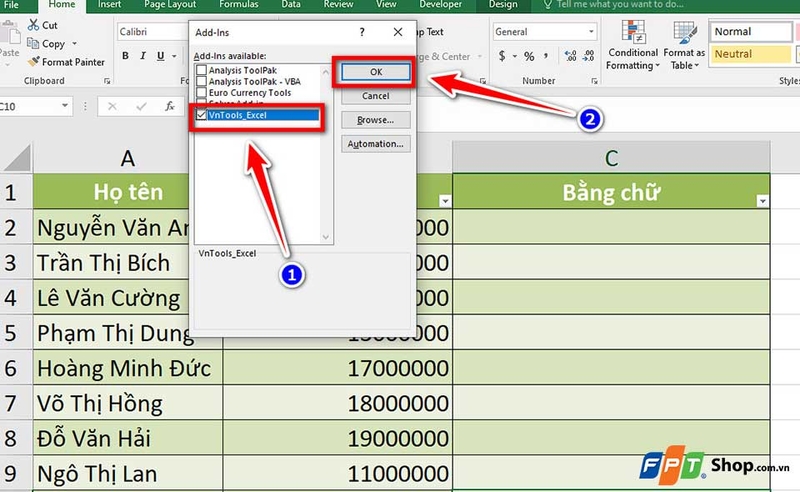Switch to the Data tab

point(290,4)
